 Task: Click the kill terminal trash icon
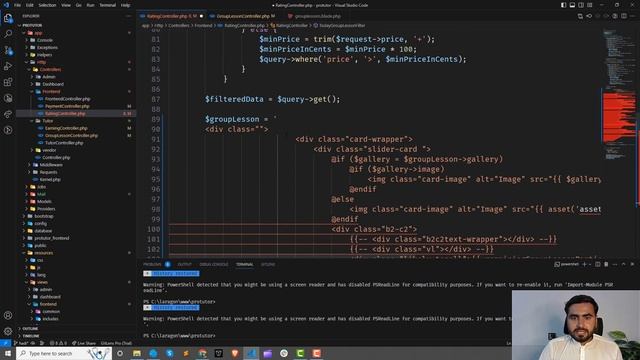click(606, 264)
